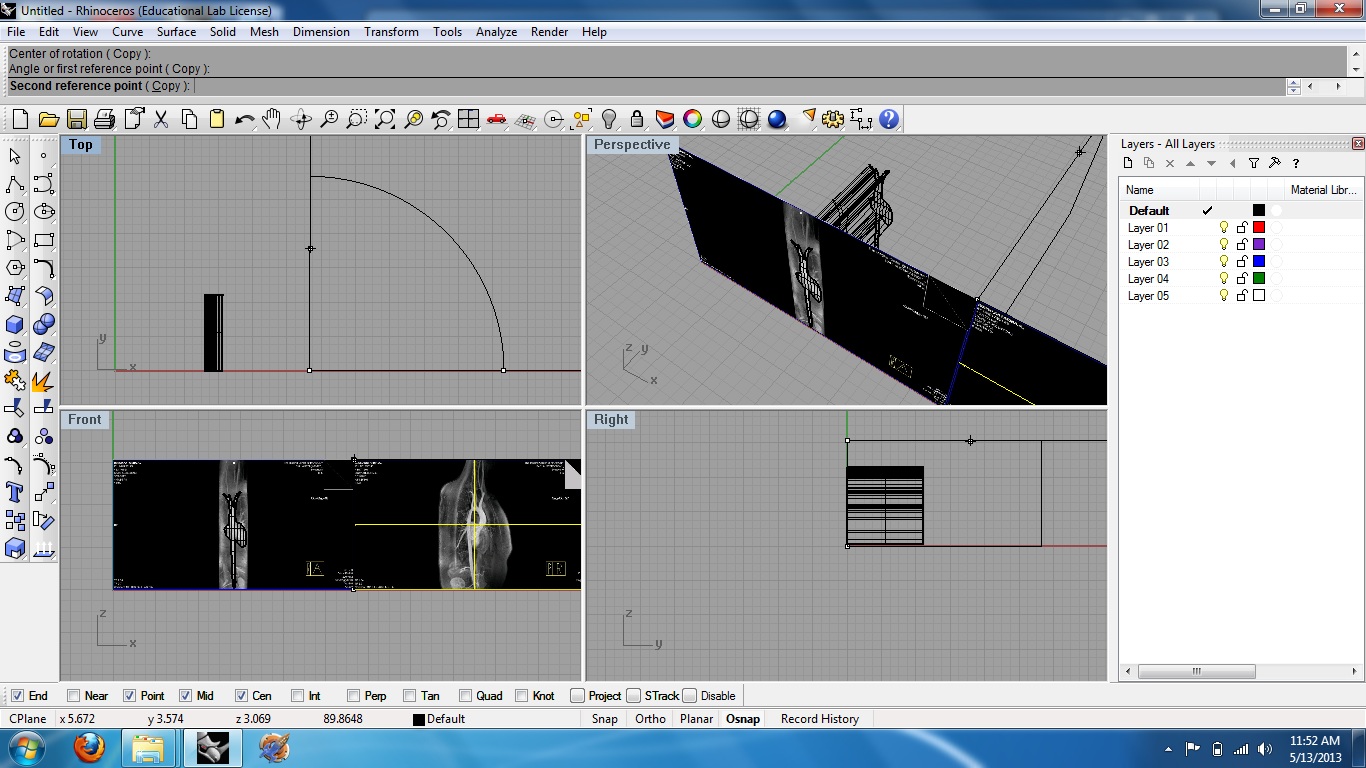Click the puzzle piece Join tool

(15, 380)
